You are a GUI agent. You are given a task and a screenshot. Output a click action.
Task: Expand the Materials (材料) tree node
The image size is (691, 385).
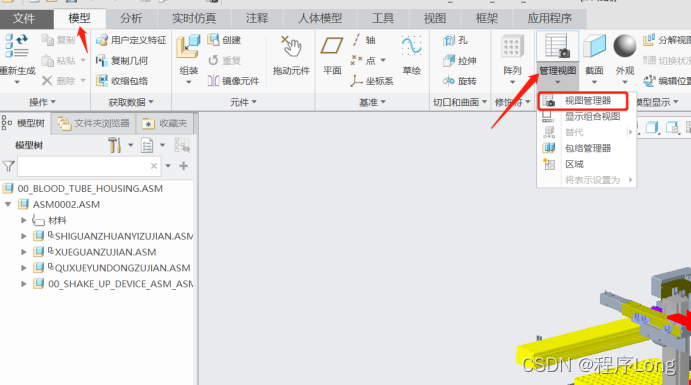[24, 220]
